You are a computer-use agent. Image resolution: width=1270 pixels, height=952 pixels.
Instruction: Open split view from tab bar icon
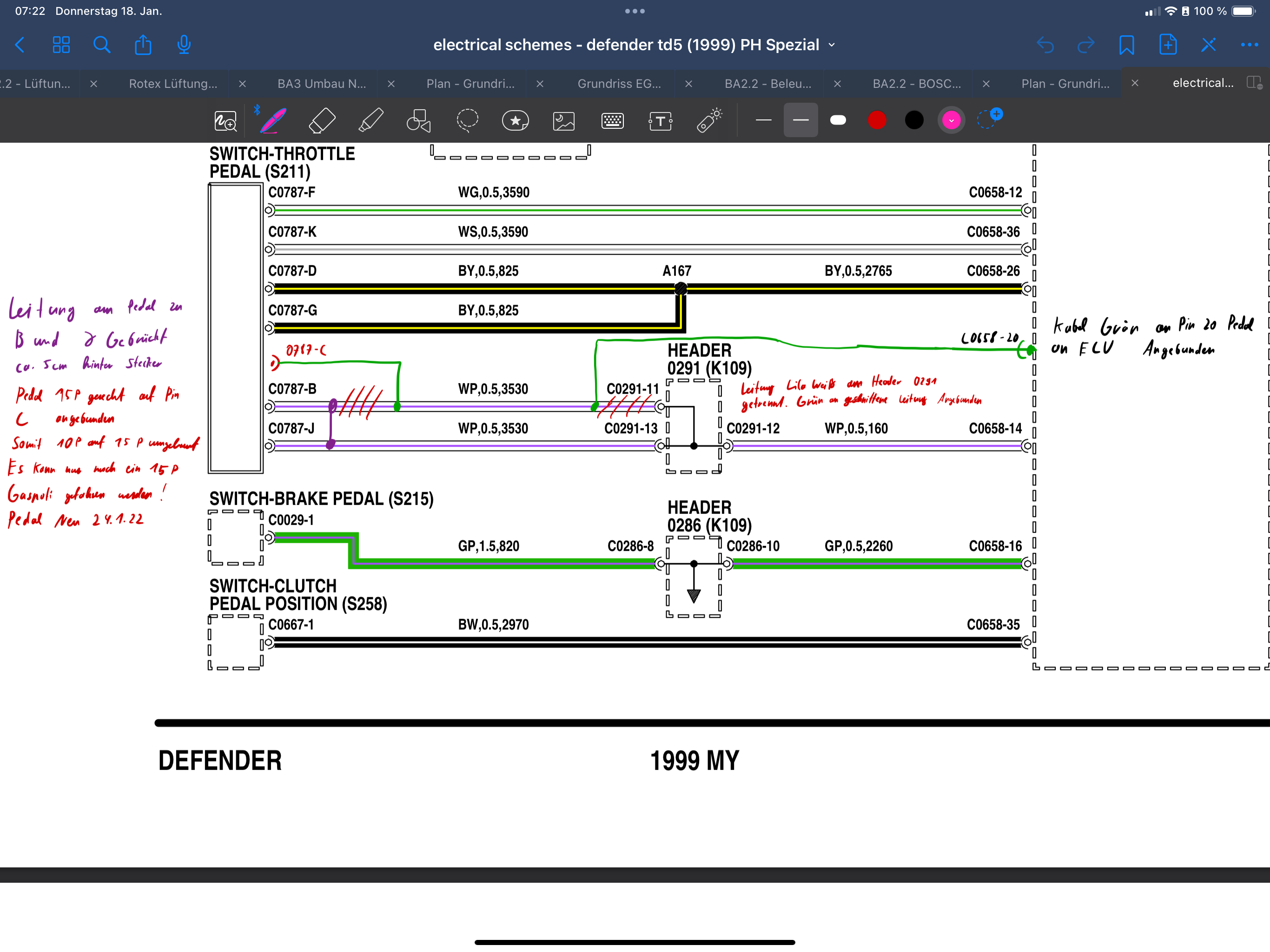pyautogui.click(x=1254, y=83)
